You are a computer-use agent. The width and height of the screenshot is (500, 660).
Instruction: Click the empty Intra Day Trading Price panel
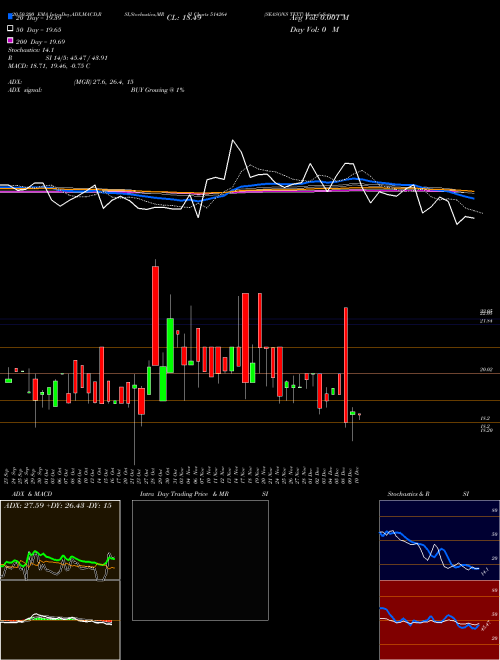(x=200, y=560)
